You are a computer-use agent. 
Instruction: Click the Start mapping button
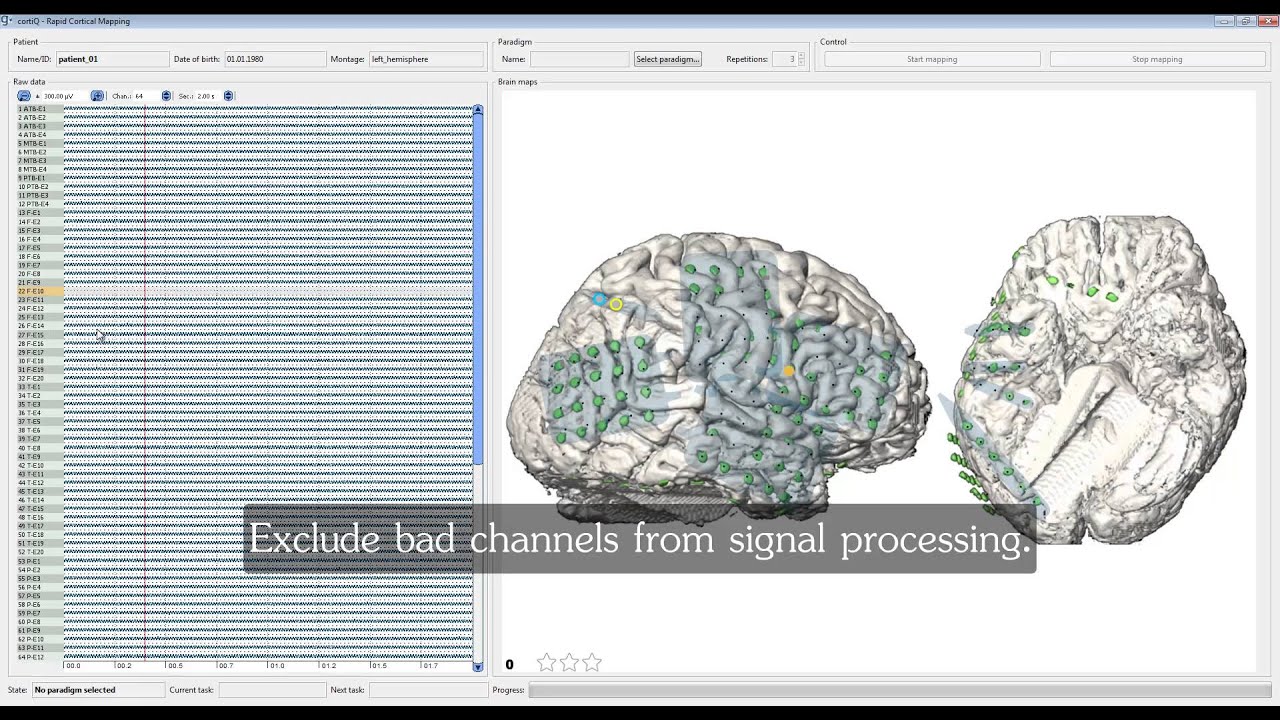[x=932, y=59]
